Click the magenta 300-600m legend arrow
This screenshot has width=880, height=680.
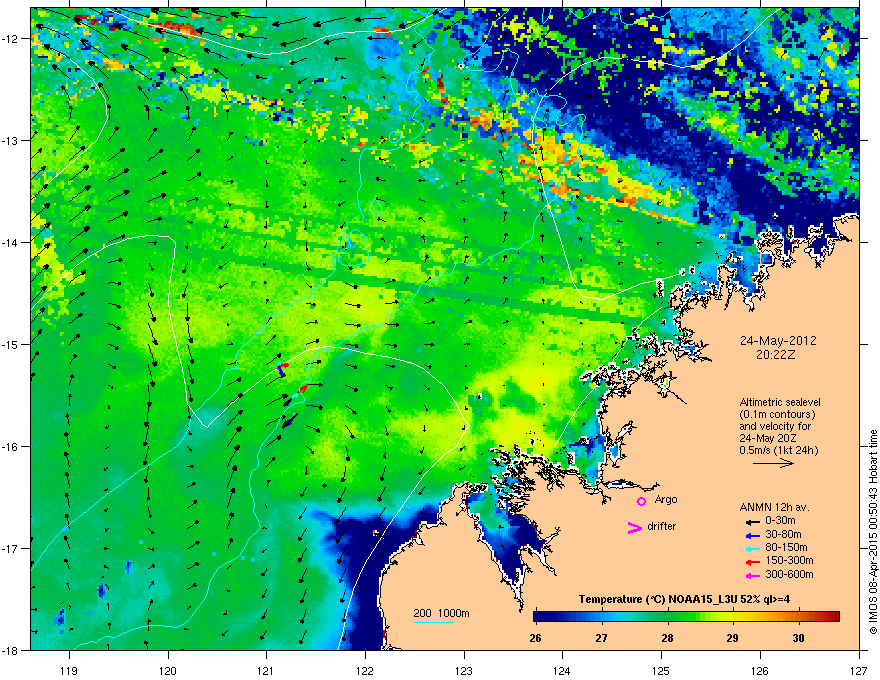point(751,575)
